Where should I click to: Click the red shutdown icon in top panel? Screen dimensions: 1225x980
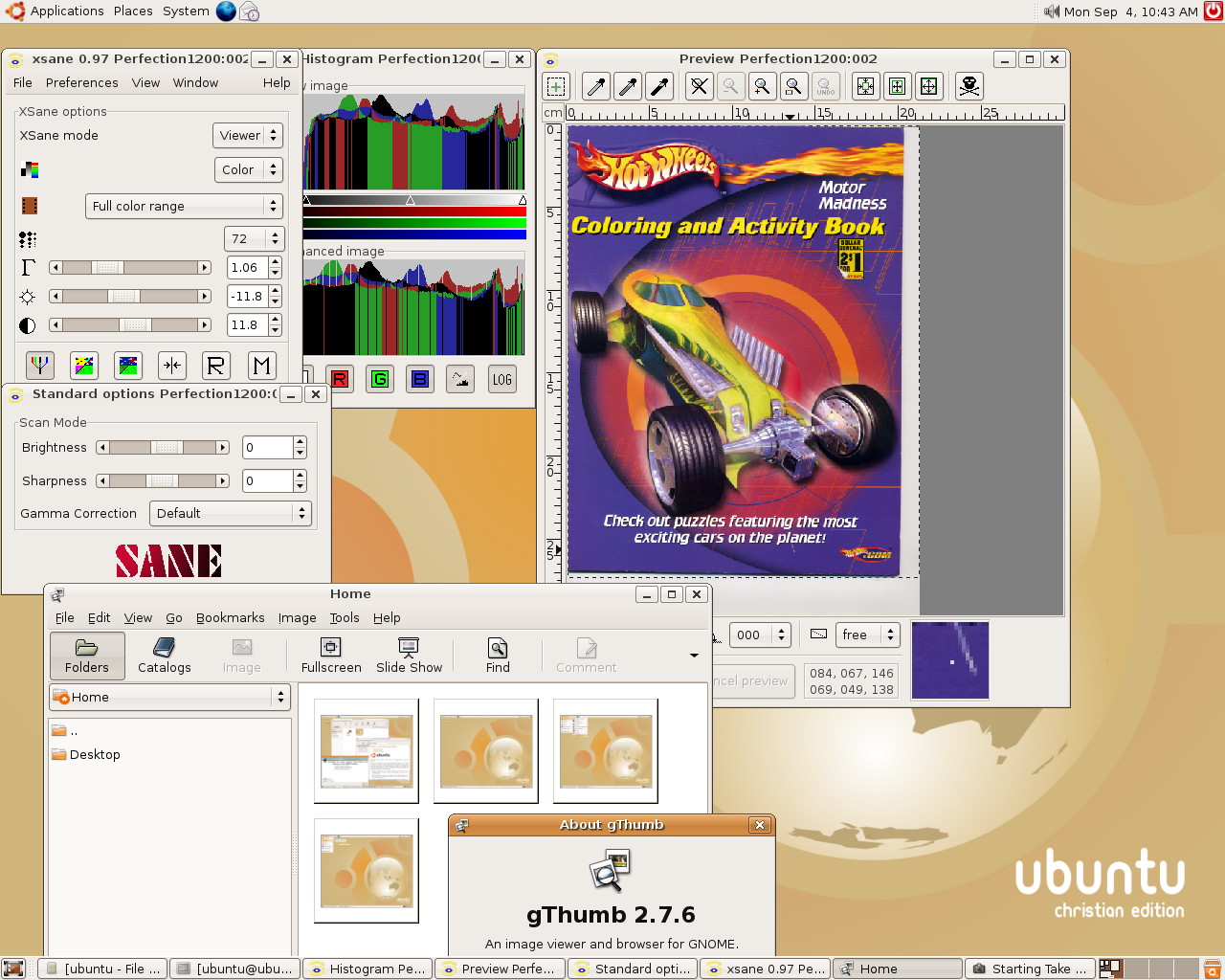click(x=1213, y=11)
